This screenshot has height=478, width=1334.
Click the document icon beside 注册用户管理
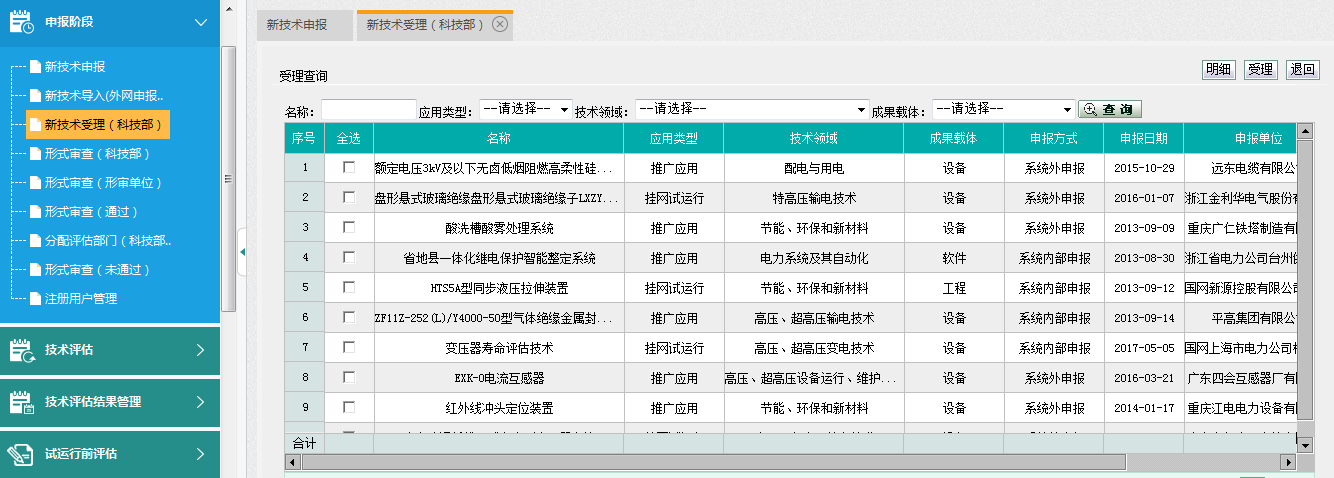(36, 299)
